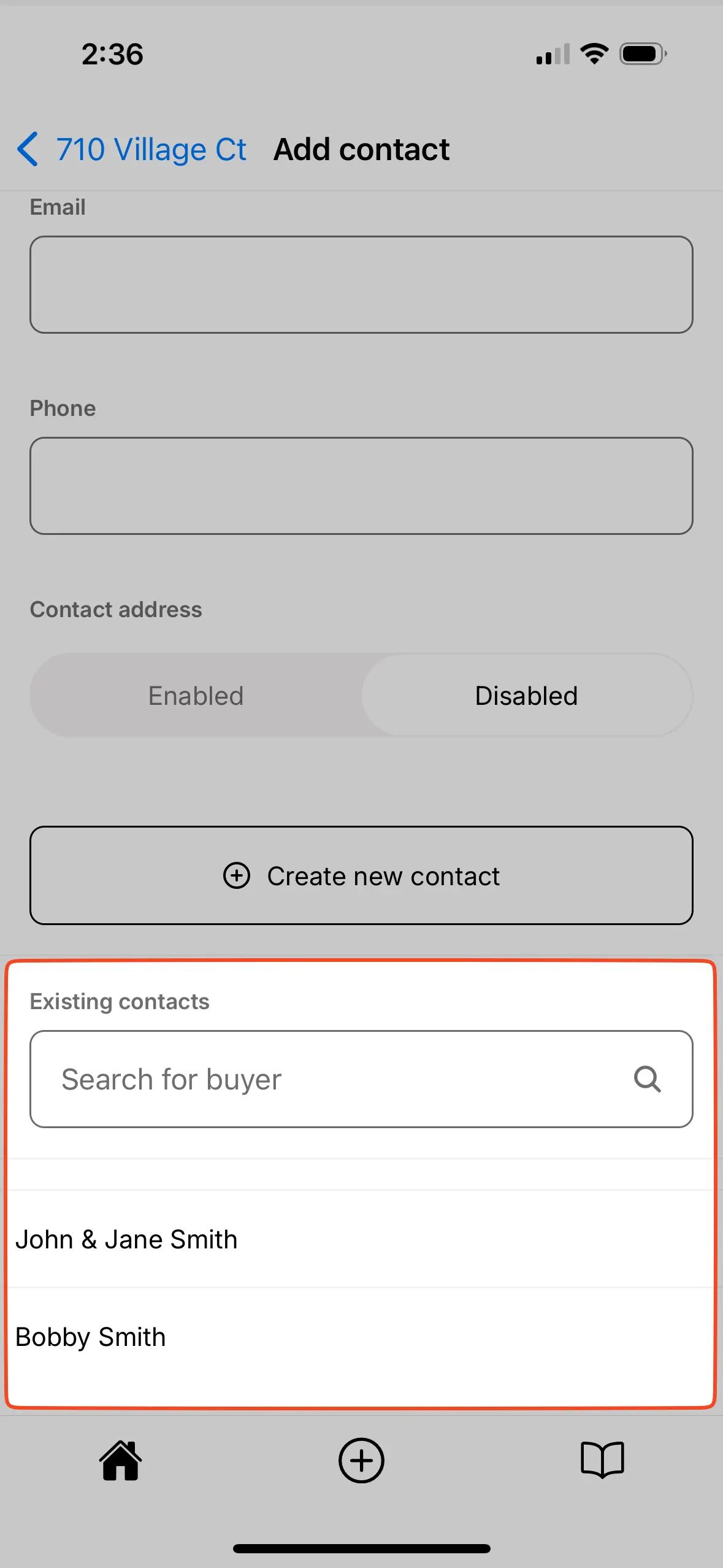Screen dimensions: 723x1568
Task: Tap the Wi-Fi icon in the status bar
Action: 592,53
